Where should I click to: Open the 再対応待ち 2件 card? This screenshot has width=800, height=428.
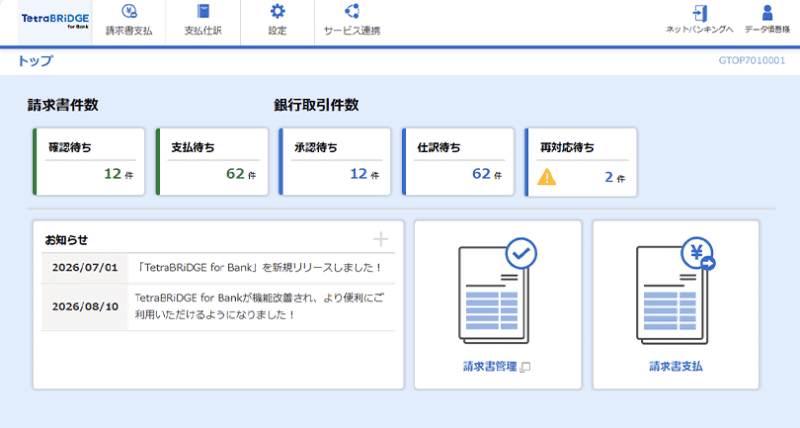581,162
